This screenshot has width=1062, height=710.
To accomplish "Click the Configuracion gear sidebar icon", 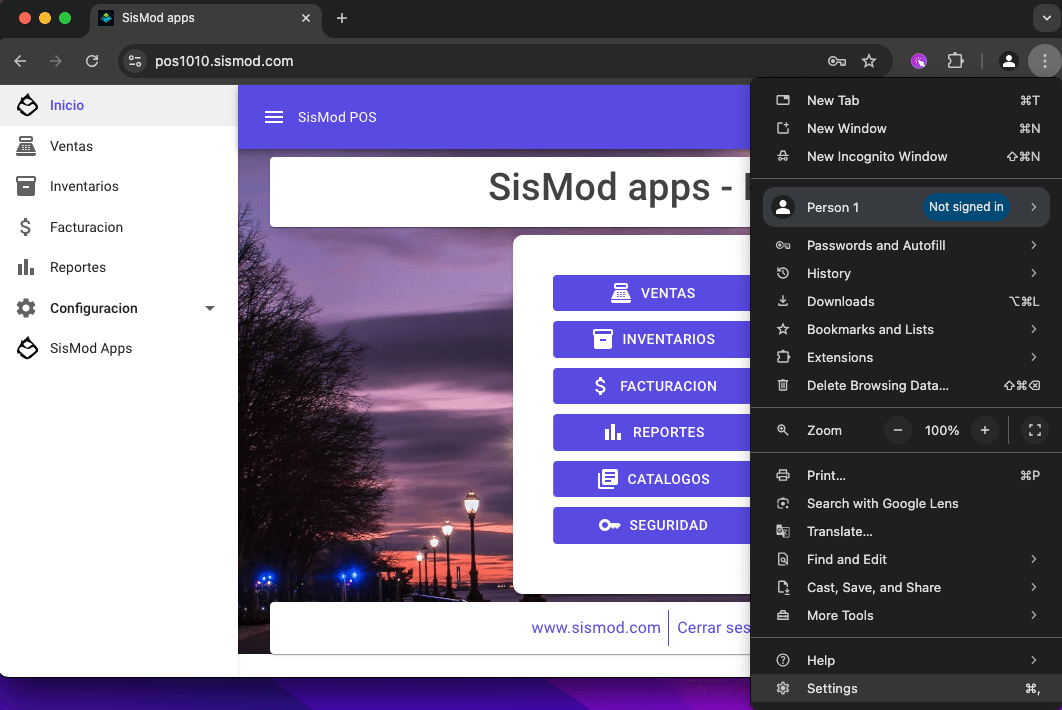I will point(26,308).
